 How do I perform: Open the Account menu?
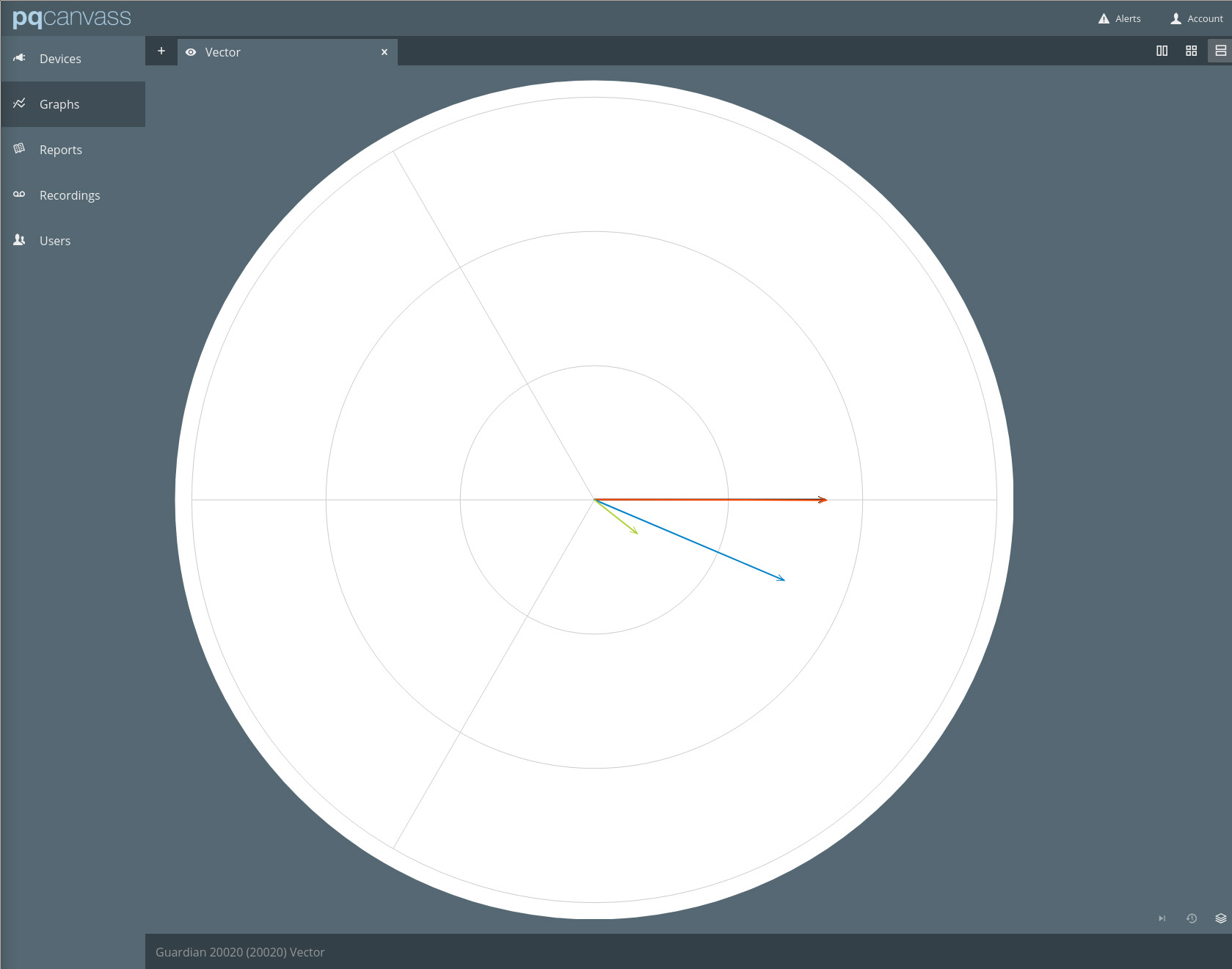point(1196,18)
